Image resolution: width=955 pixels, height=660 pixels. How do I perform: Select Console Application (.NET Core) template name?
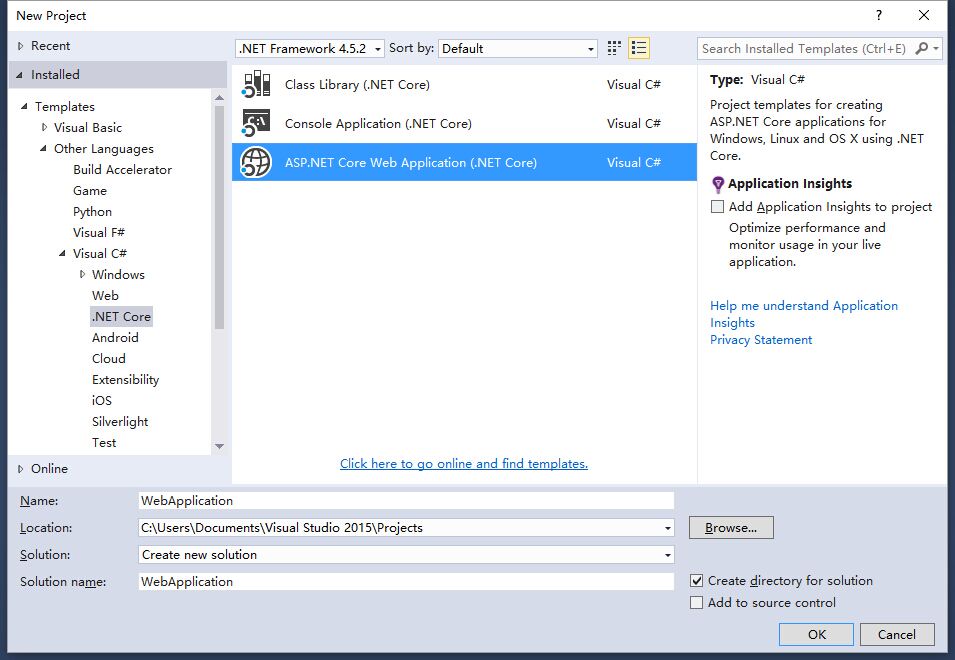[378, 124]
